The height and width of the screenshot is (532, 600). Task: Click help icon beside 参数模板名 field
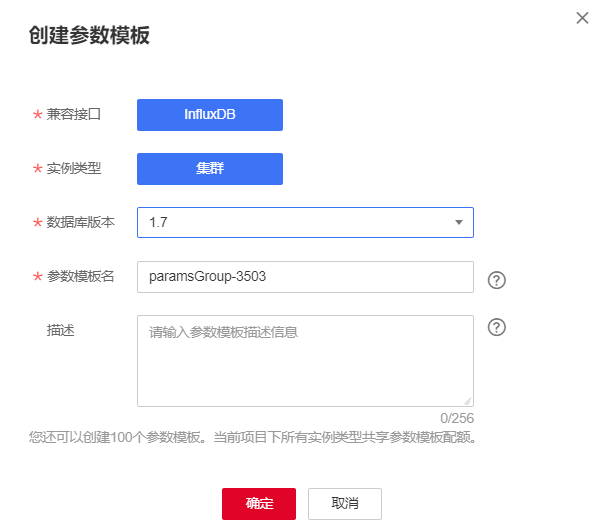tap(497, 280)
